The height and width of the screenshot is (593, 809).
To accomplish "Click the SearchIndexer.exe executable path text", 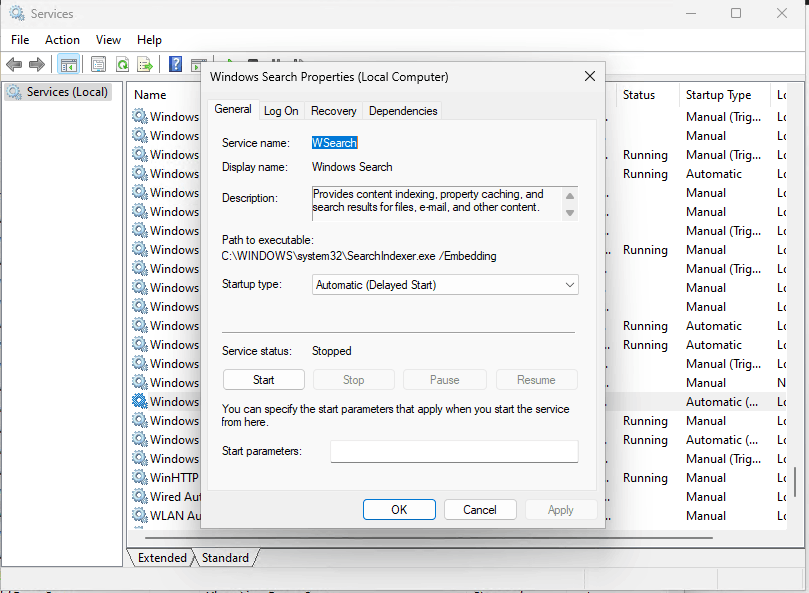I will click(359, 256).
